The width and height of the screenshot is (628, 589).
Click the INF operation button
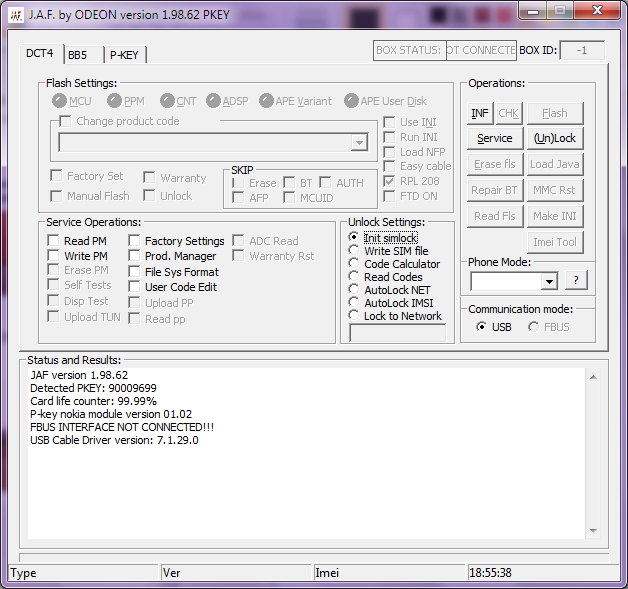pyautogui.click(x=480, y=113)
